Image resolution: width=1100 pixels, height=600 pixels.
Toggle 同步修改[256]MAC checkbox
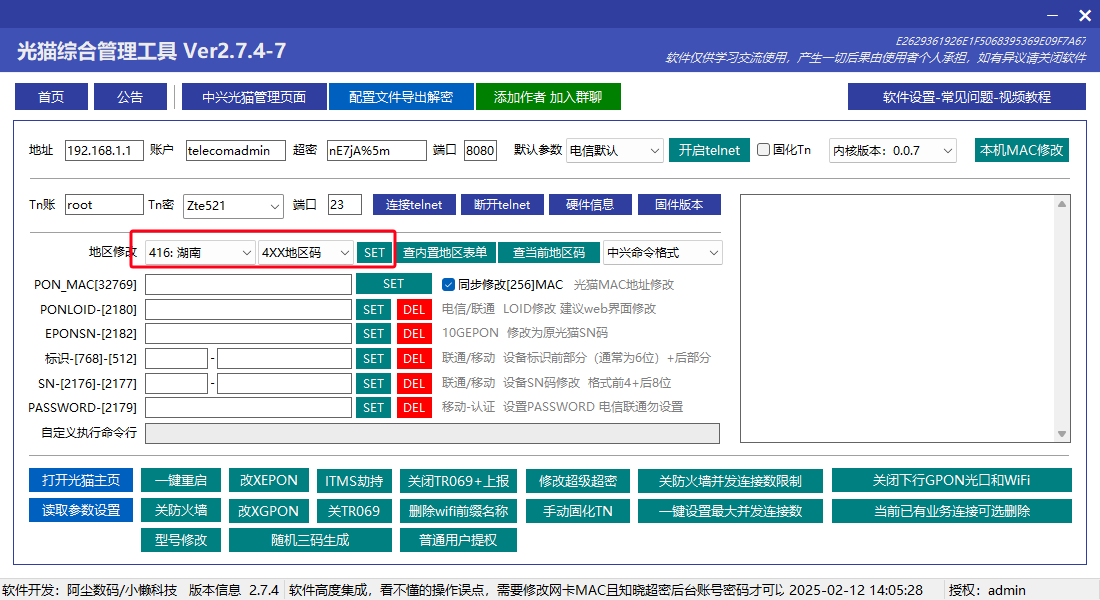point(448,284)
